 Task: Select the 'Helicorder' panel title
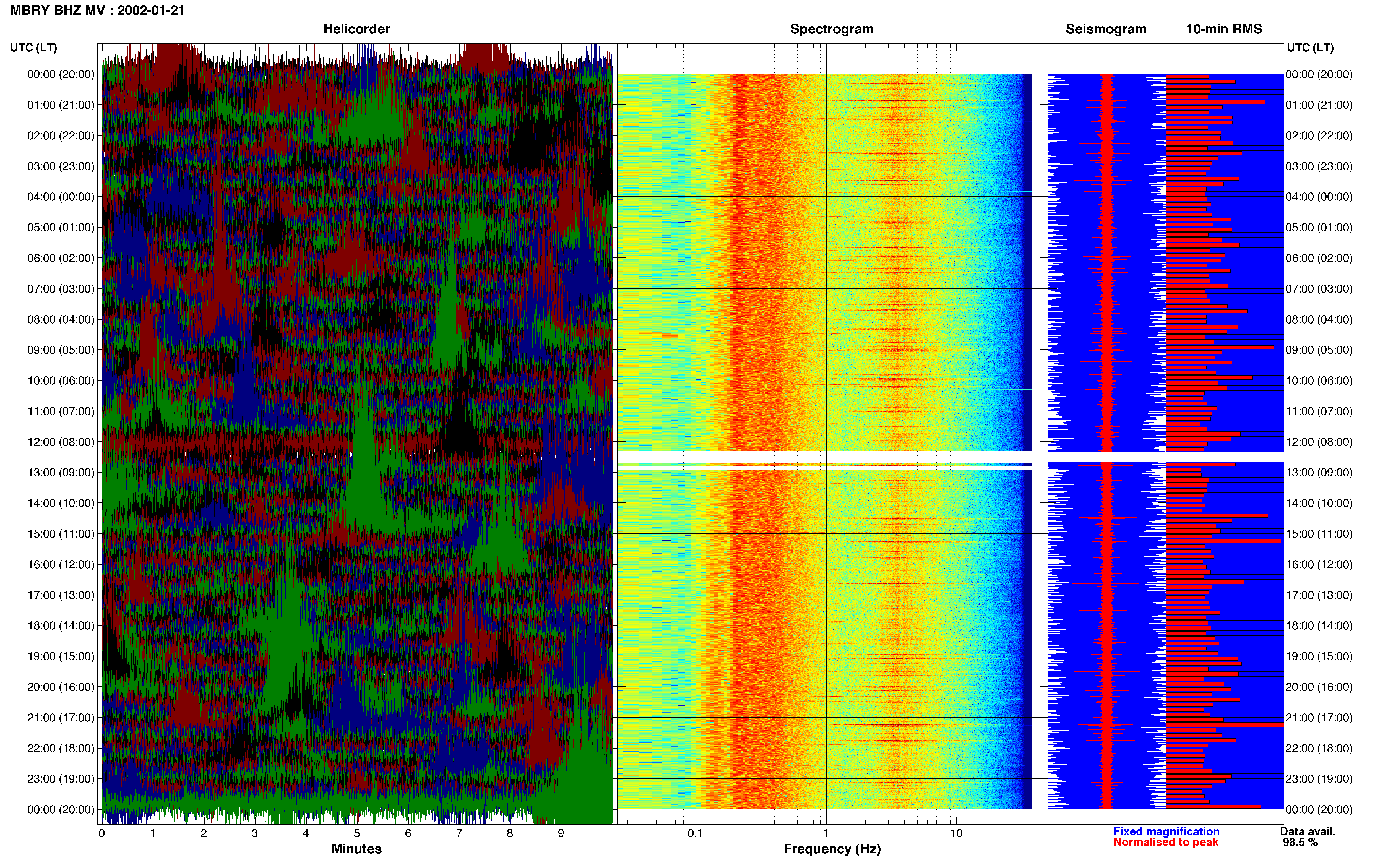pos(356,29)
